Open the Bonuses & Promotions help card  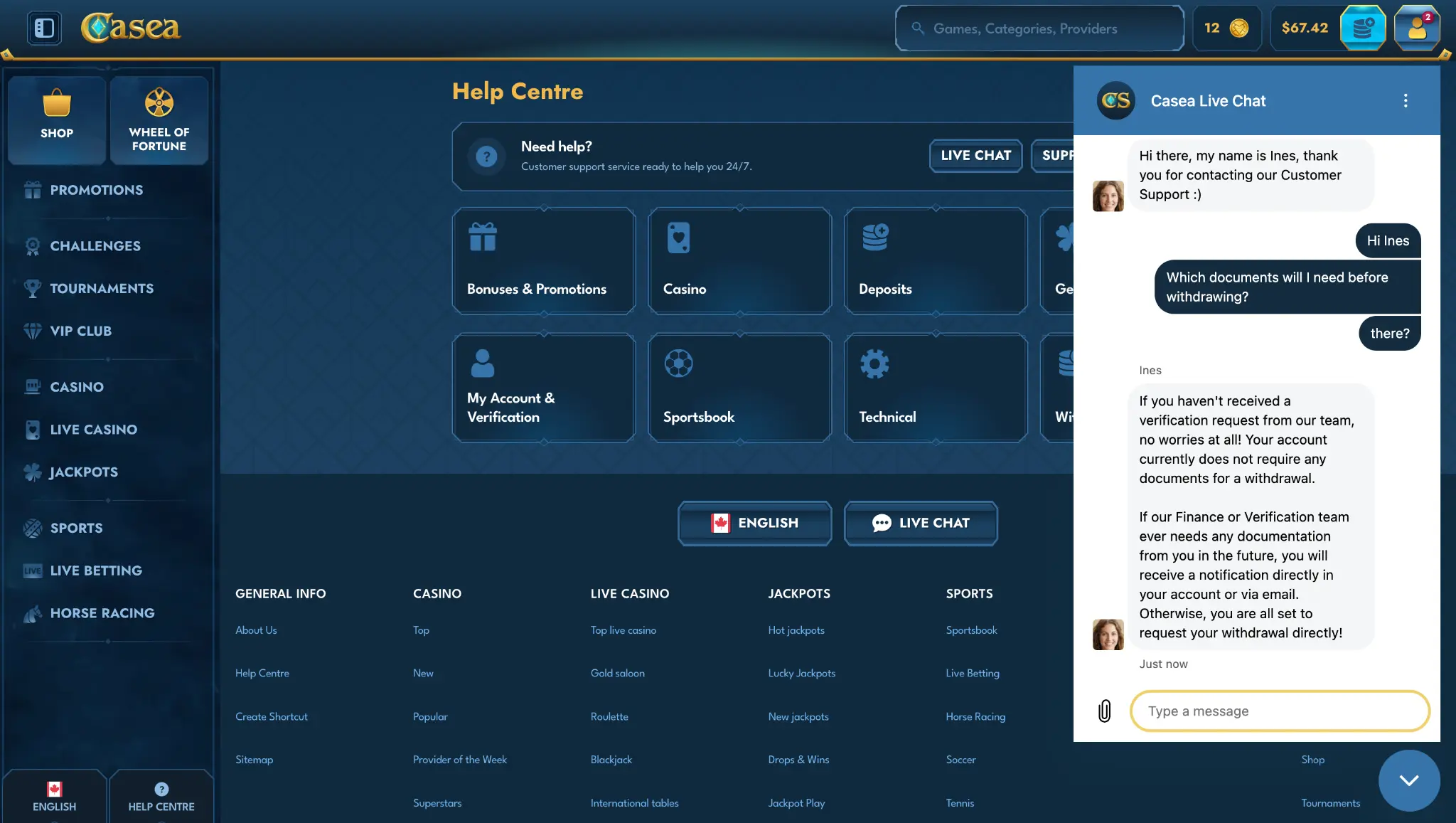(544, 260)
